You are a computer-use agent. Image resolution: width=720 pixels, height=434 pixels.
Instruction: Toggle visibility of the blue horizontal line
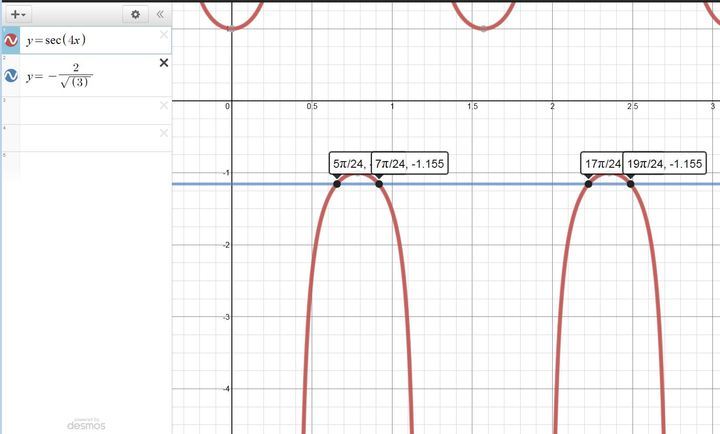pyautogui.click(x=11, y=75)
